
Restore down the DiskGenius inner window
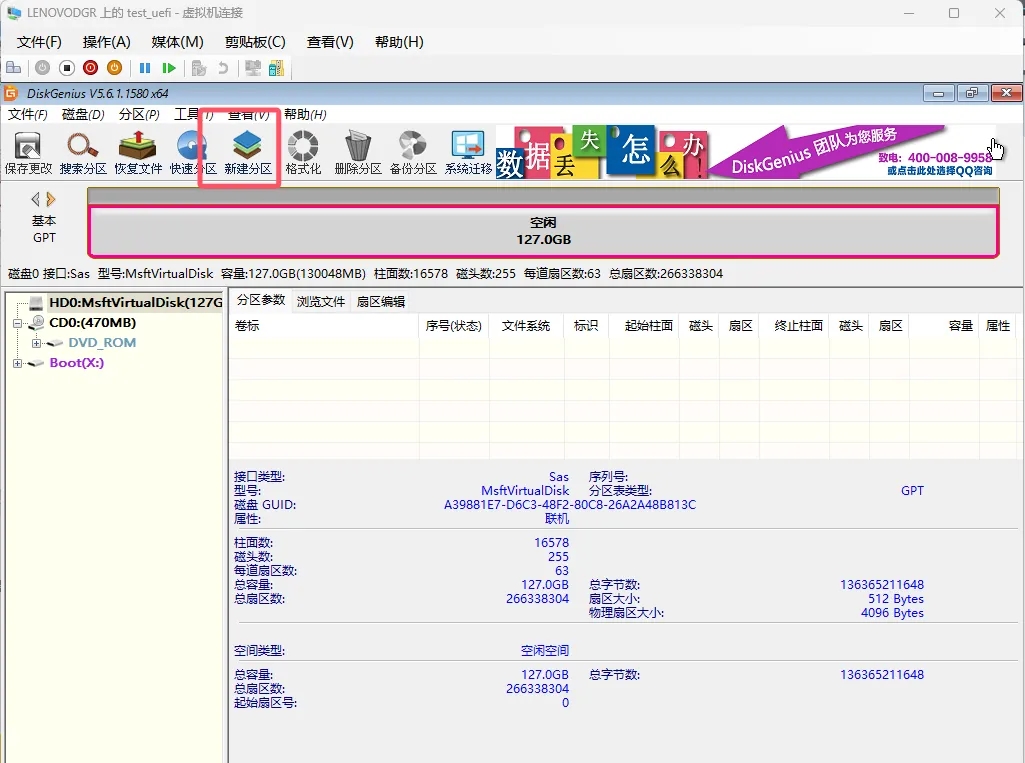click(972, 93)
